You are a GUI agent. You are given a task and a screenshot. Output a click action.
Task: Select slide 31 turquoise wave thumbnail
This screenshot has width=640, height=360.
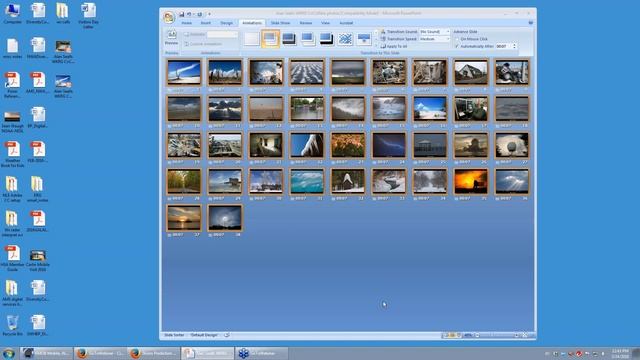(x=307, y=181)
